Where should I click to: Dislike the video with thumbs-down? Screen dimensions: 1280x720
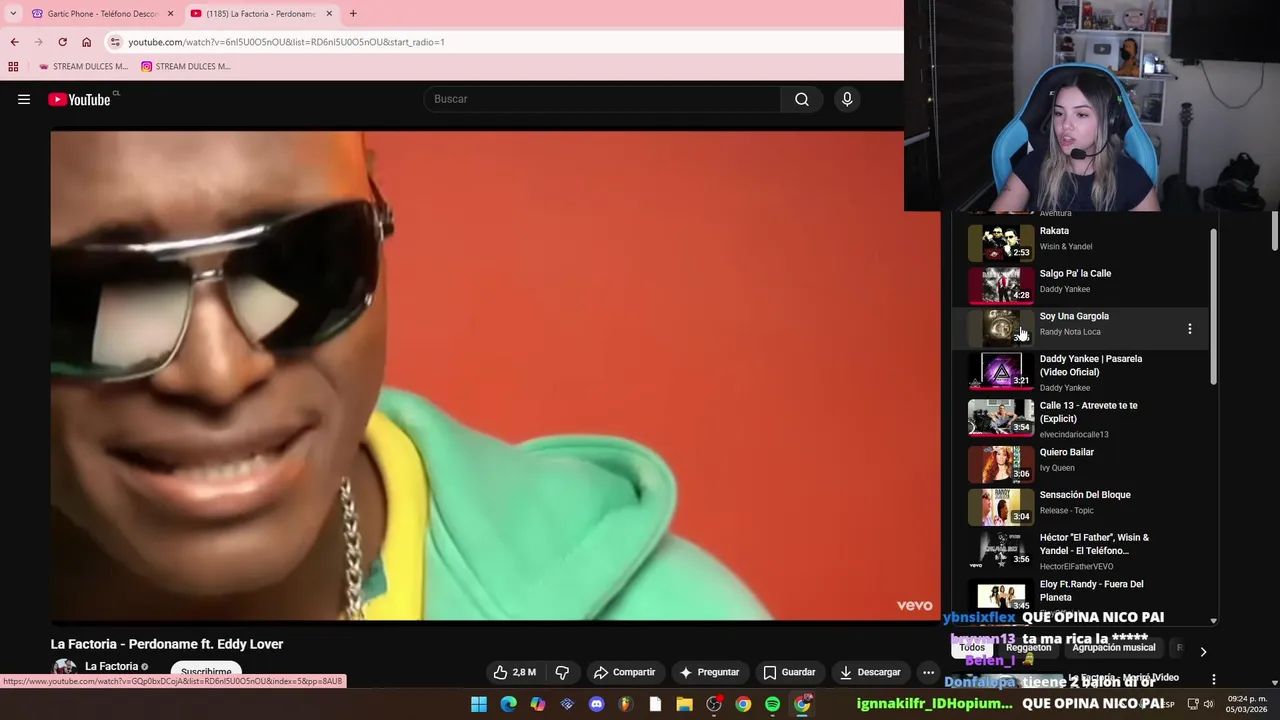click(x=562, y=672)
